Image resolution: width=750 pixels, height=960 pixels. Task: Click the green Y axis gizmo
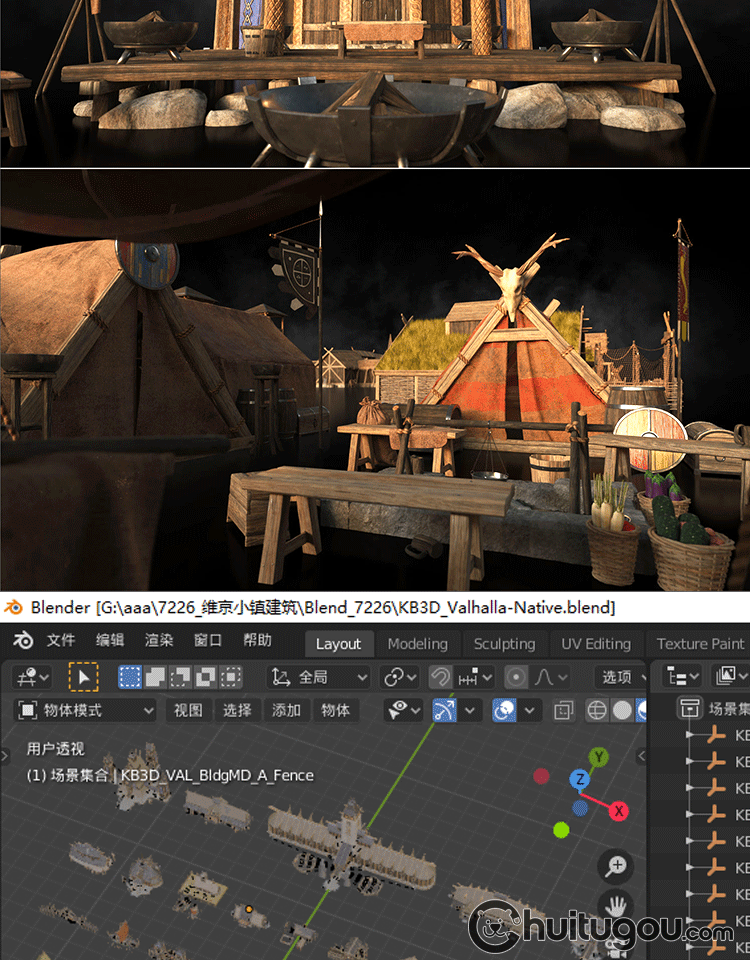(x=599, y=757)
